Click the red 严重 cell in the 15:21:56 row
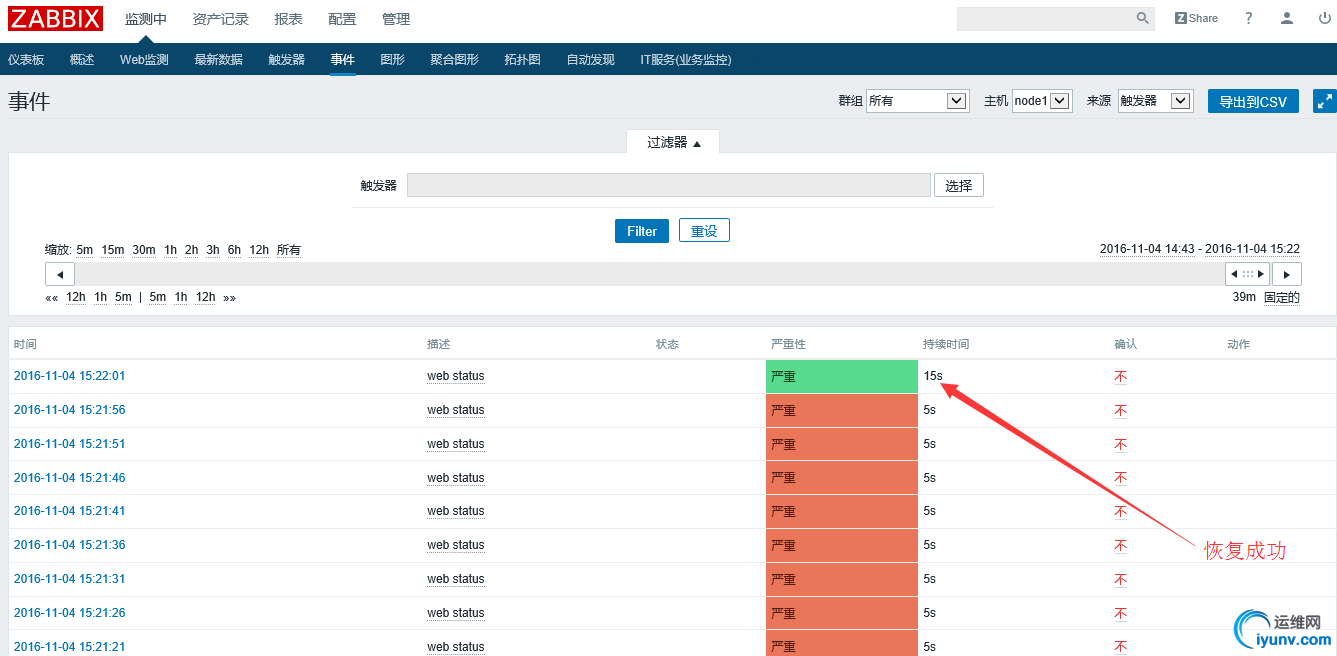Image resolution: width=1337 pixels, height=656 pixels. pos(842,410)
